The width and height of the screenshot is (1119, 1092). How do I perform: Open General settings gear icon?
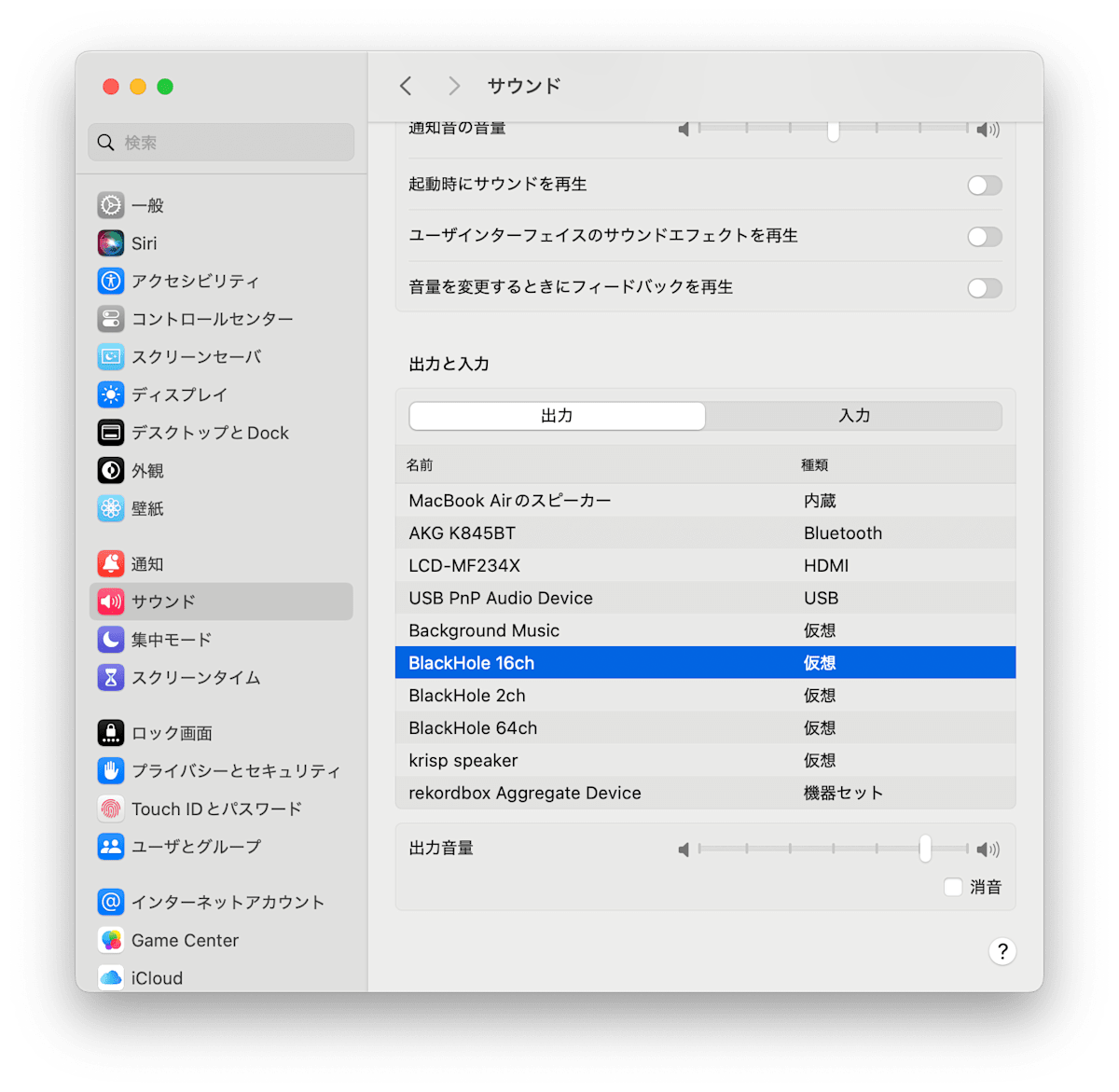[x=111, y=205]
